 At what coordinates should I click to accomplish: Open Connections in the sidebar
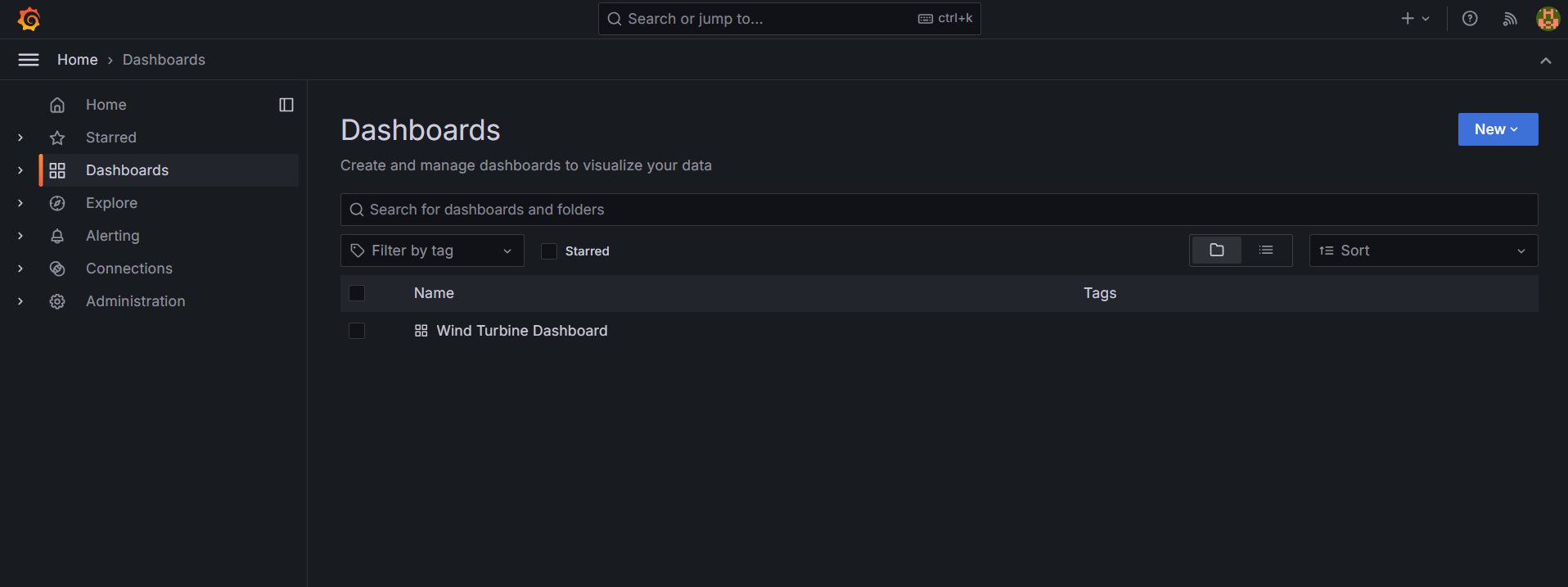[x=129, y=269]
